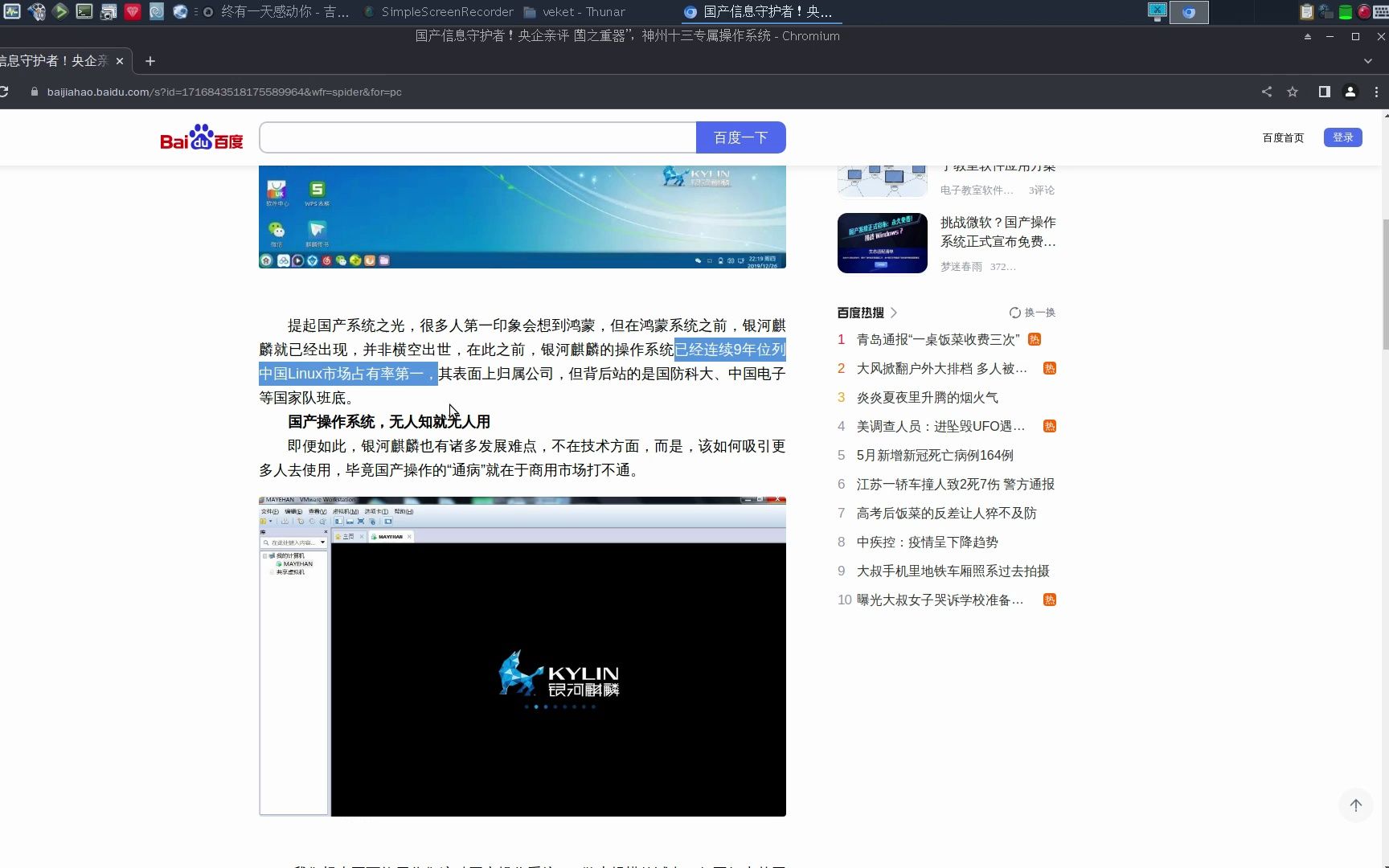Switch to SimpleScreenRecorder in the taskbar
The height and width of the screenshot is (868, 1389).
coord(439,12)
